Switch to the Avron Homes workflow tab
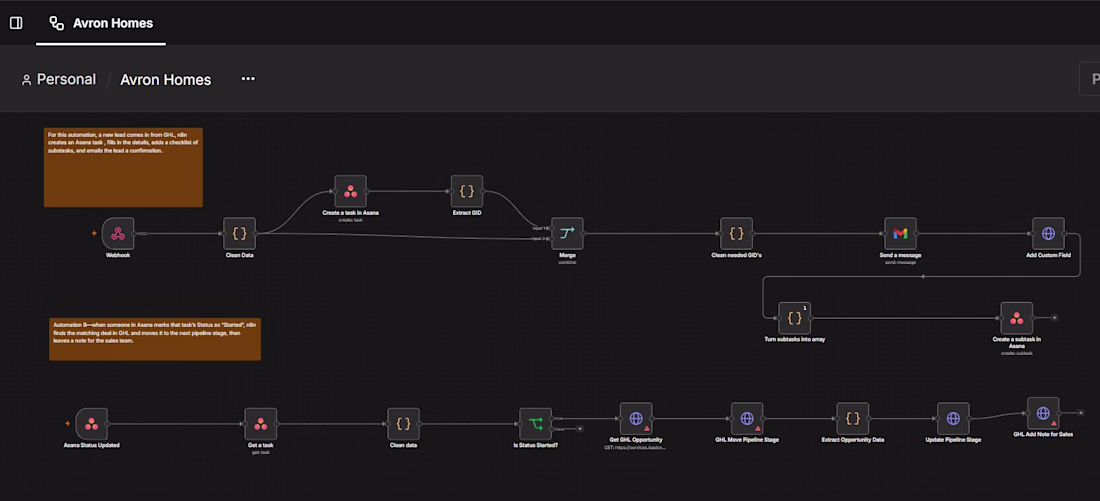Viewport: 1100px width, 501px height. pos(101,23)
